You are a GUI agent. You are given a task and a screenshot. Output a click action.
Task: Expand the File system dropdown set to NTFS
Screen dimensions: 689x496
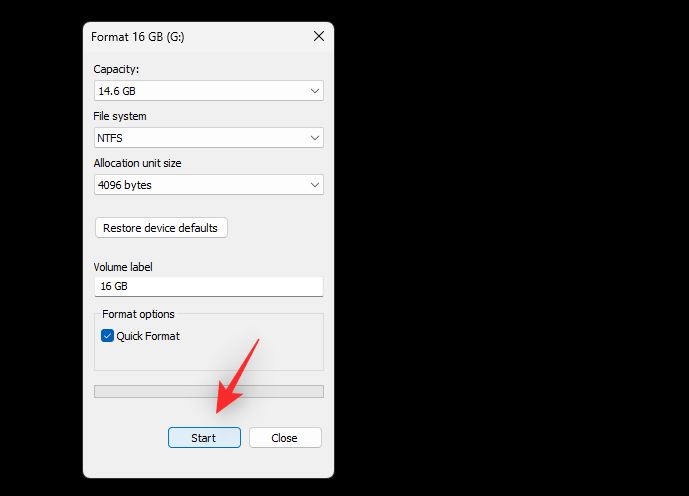(209, 138)
